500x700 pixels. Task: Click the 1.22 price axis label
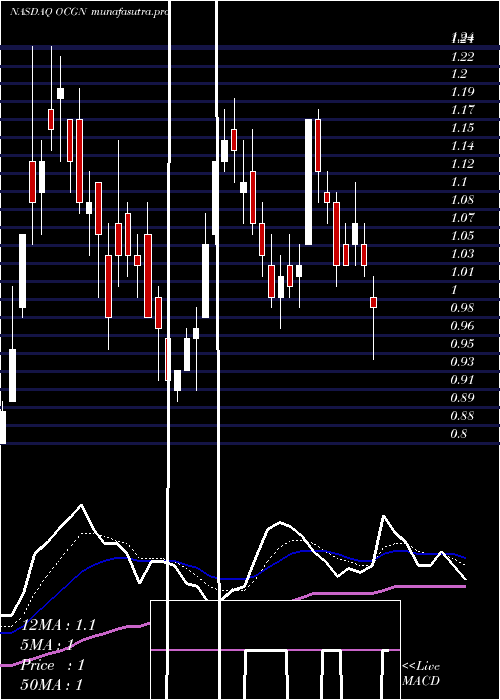462,56
